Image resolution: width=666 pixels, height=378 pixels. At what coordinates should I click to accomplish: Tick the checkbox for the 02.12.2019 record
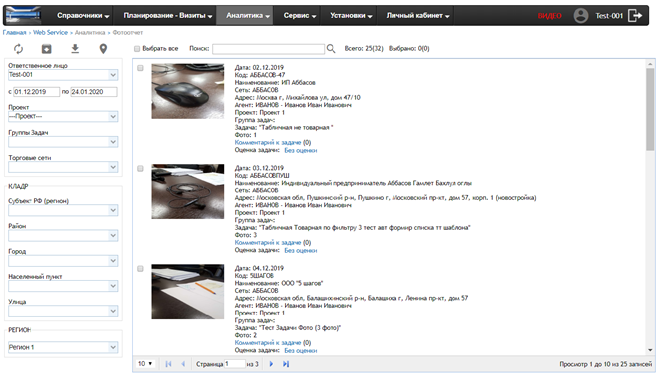(x=140, y=68)
